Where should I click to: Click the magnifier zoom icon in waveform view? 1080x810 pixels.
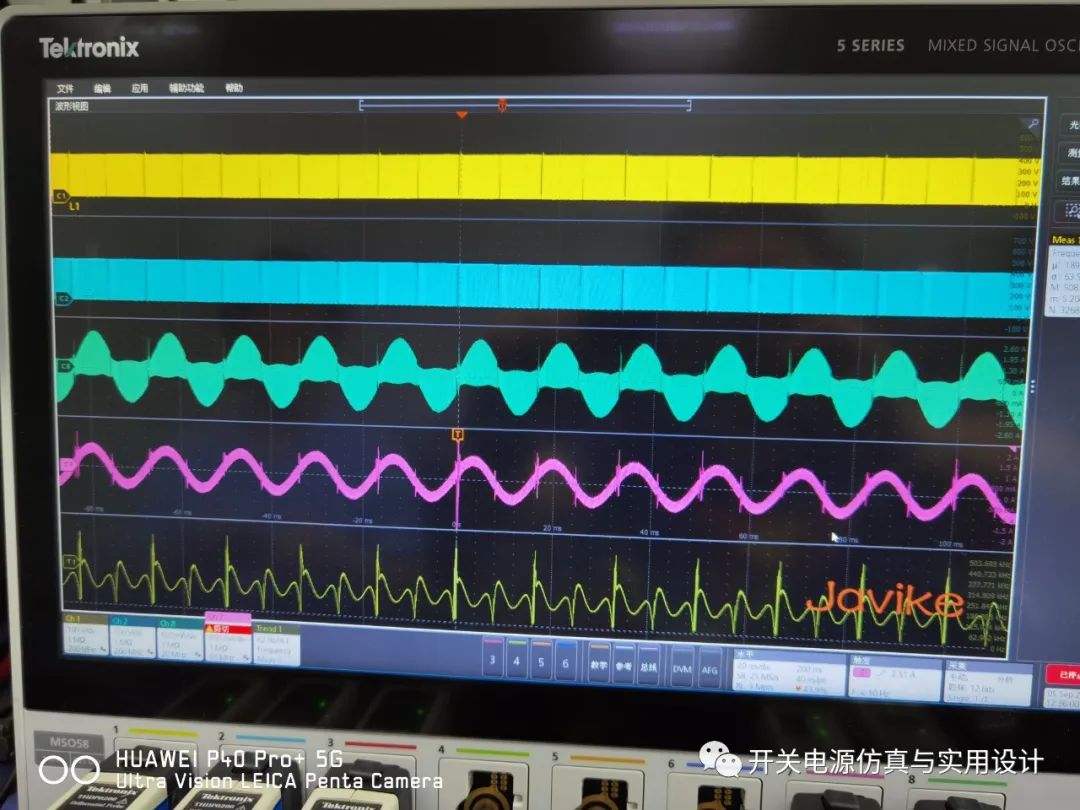click(1032, 124)
